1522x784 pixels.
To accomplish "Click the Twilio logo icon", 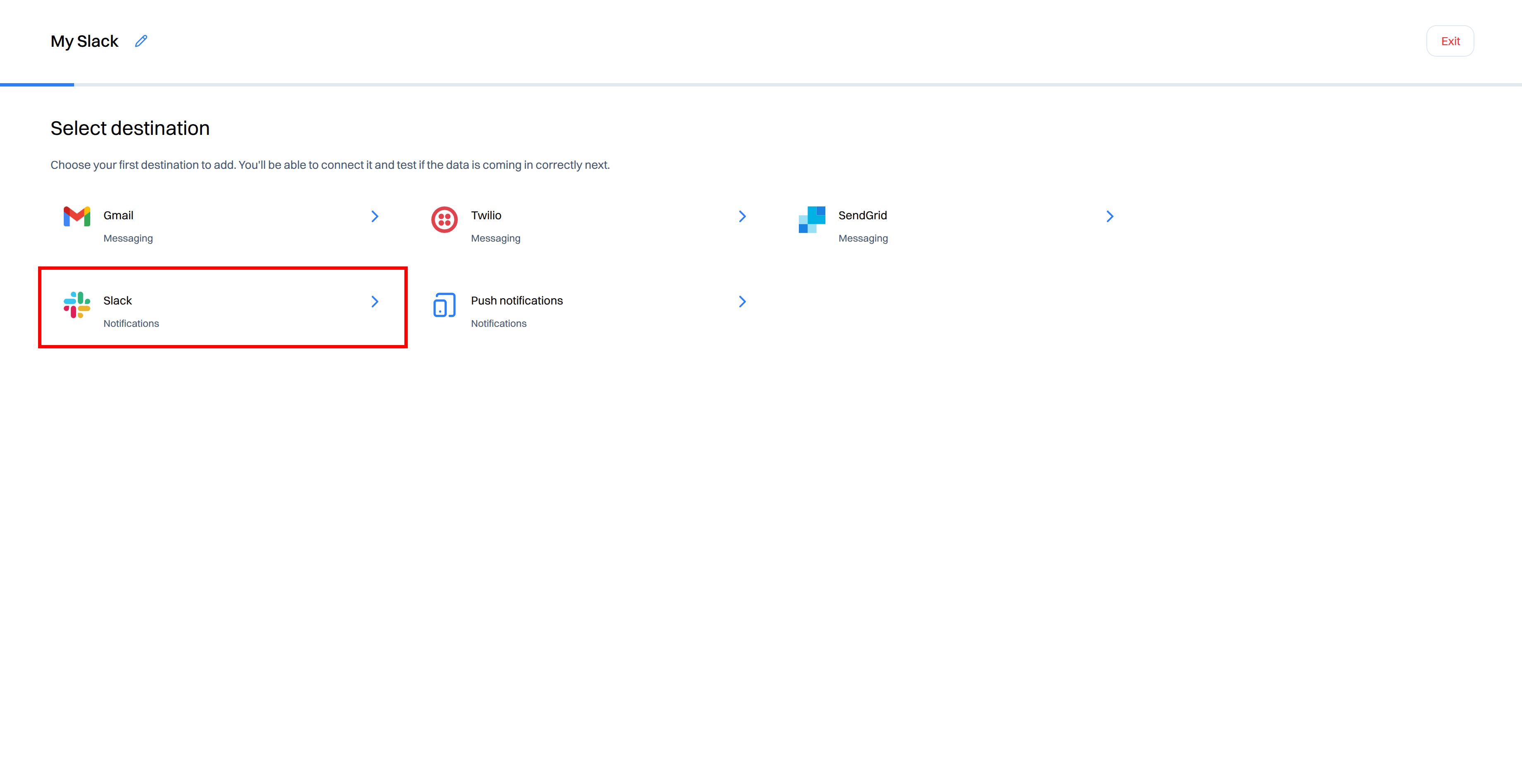I will pyautogui.click(x=444, y=220).
